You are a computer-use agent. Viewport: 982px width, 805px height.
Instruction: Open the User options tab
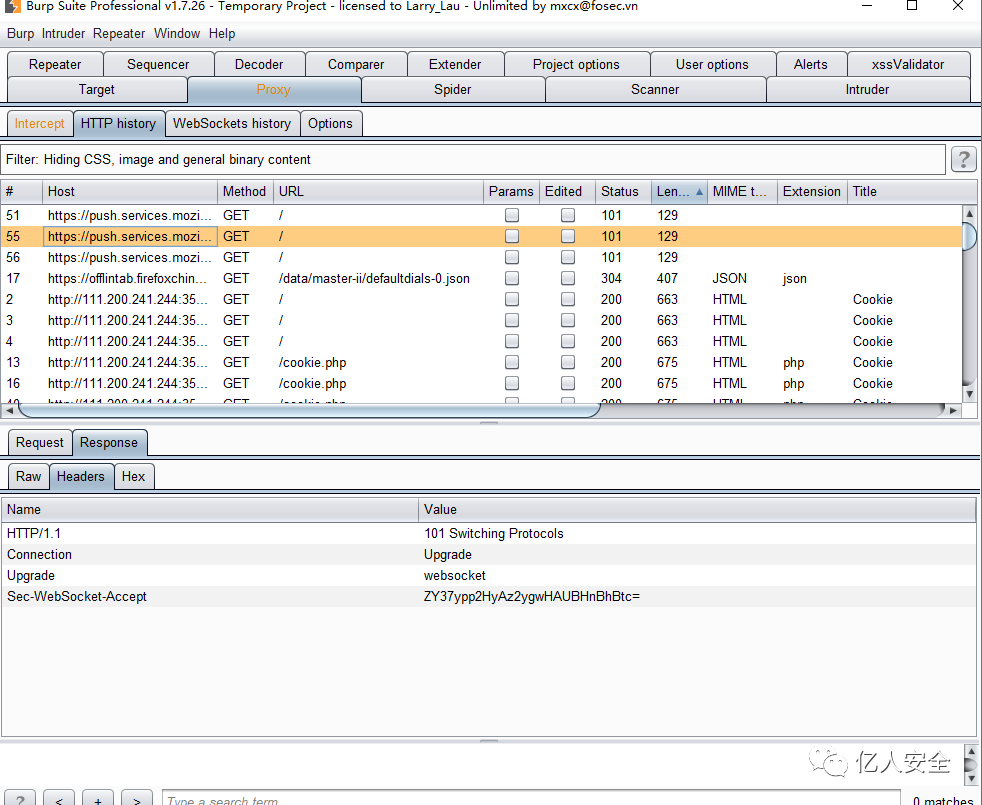pyautogui.click(x=712, y=65)
